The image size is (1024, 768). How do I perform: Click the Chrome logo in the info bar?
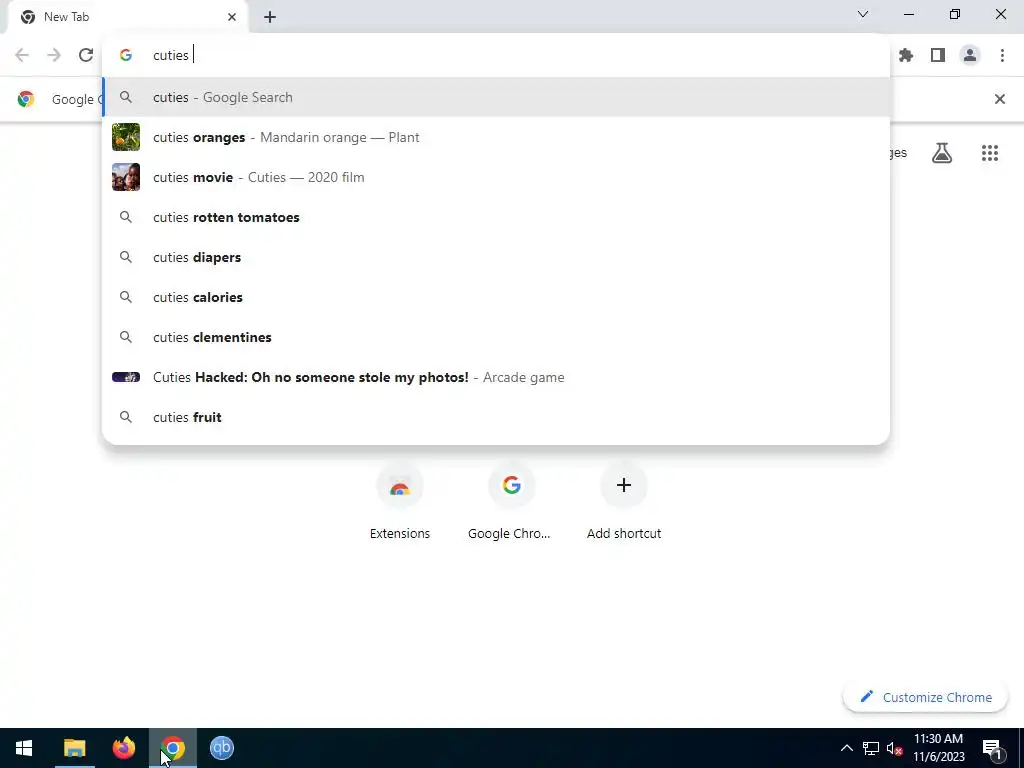(x=26, y=99)
